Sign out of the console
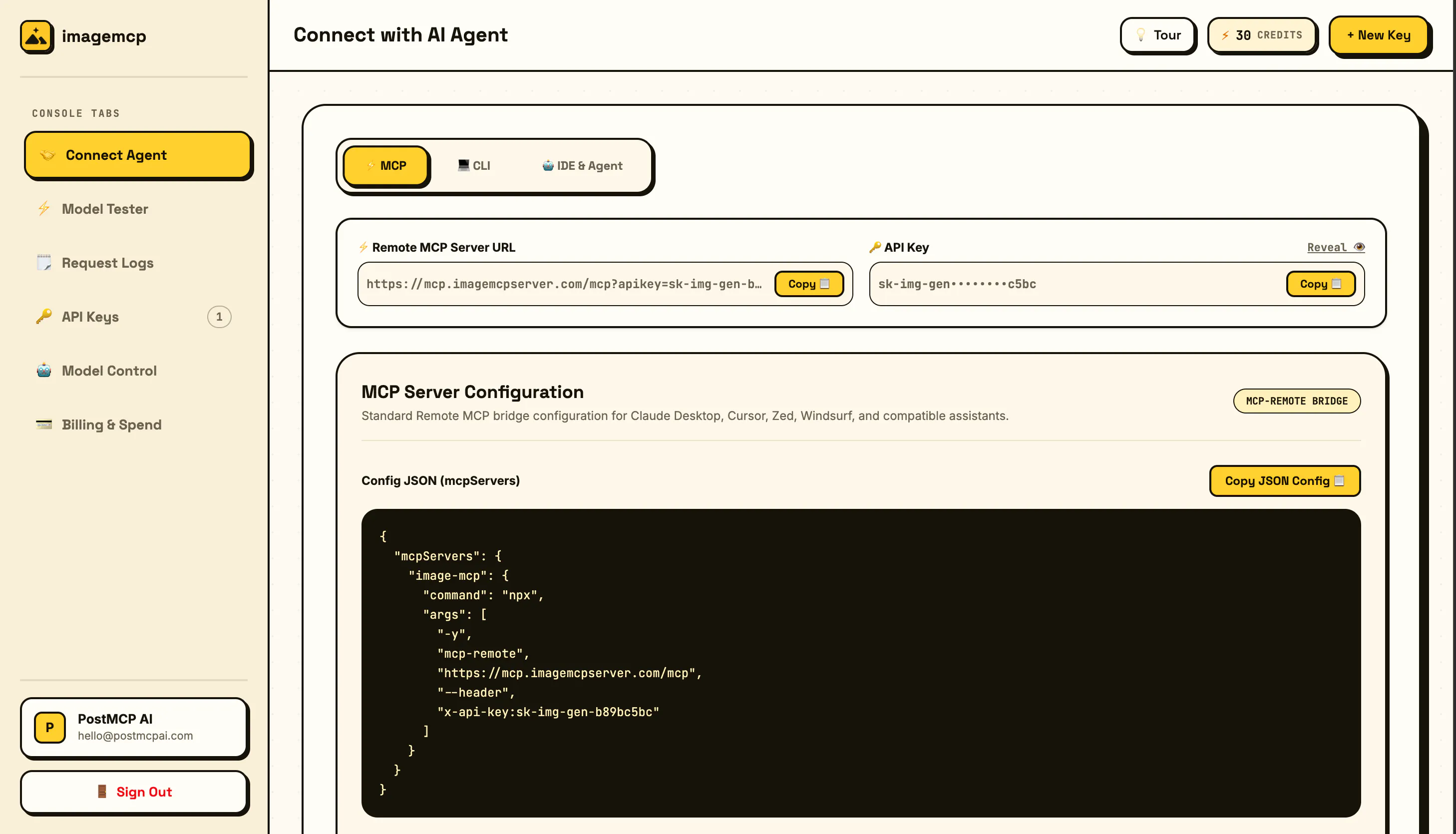The height and width of the screenshot is (834, 1456). coord(134,792)
